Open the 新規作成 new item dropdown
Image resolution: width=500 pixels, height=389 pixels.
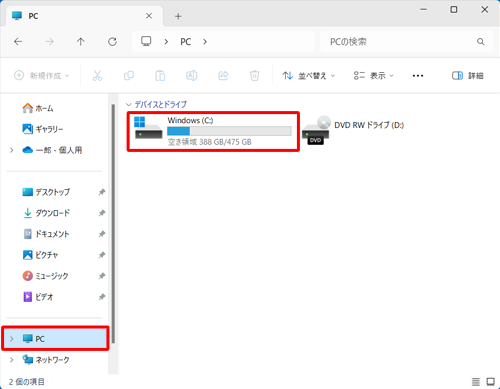[42, 76]
